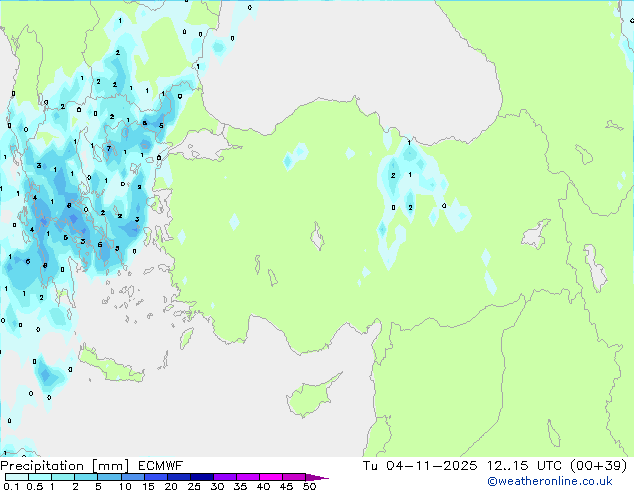
Task: Click the legend label 25
Action: [x=194, y=486]
